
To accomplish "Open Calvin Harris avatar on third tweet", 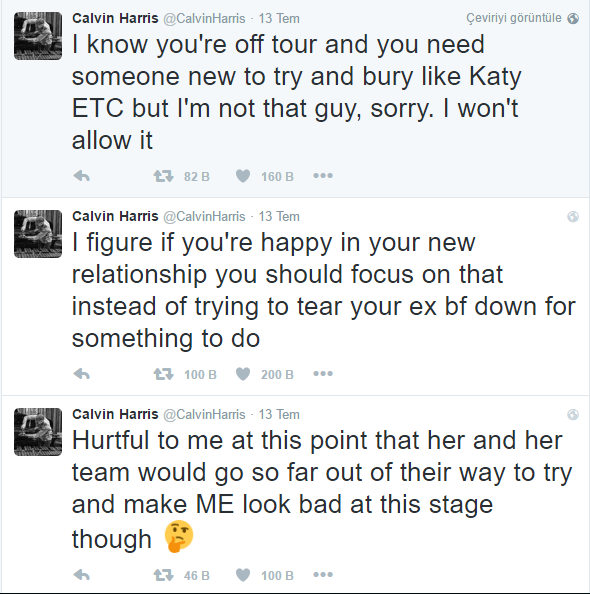I will coord(38,432).
